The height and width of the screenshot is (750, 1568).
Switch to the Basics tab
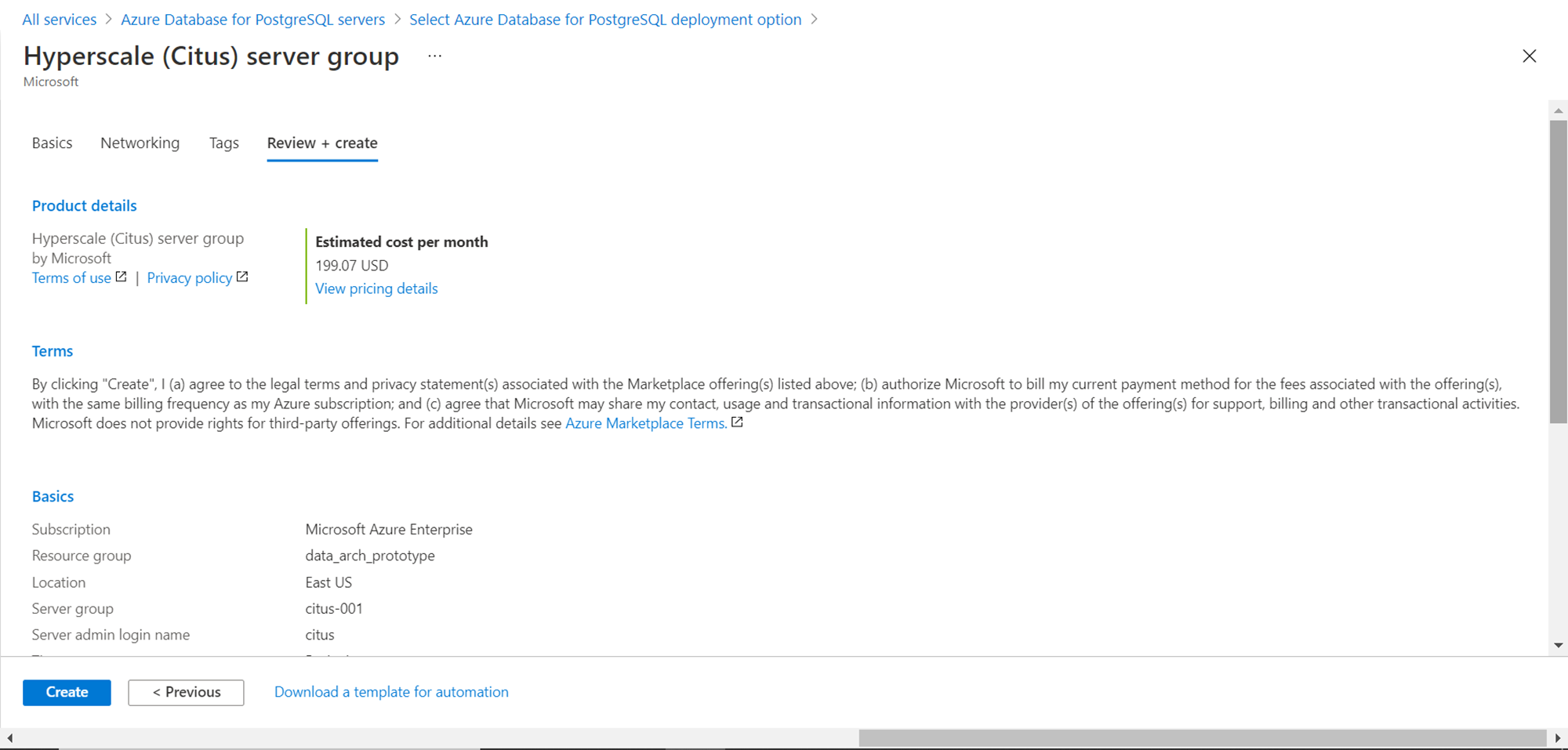52,143
